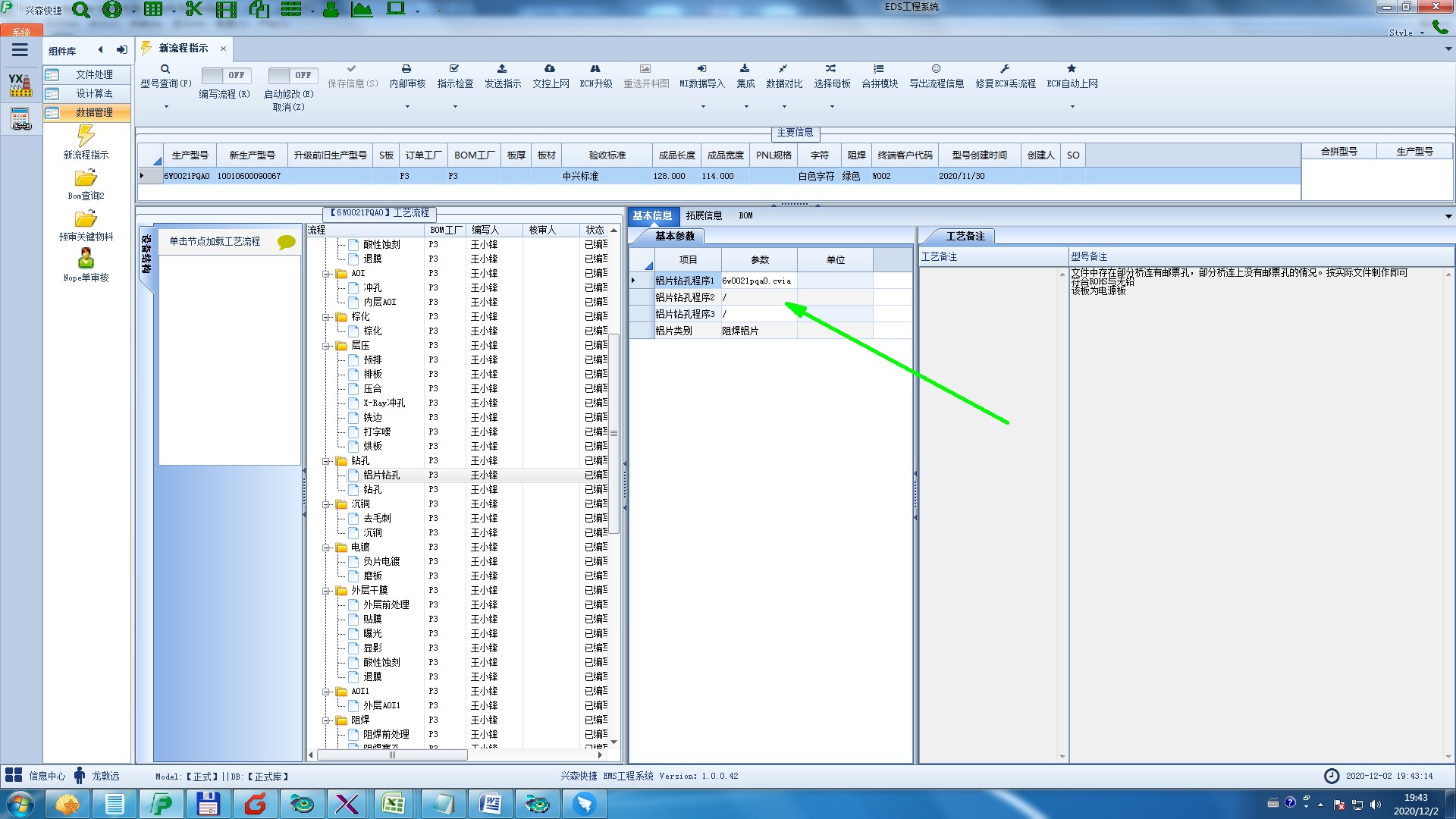The height and width of the screenshot is (819, 1456).
Task: Click 单击节点加载工艺流程 button
Action: point(215,241)
